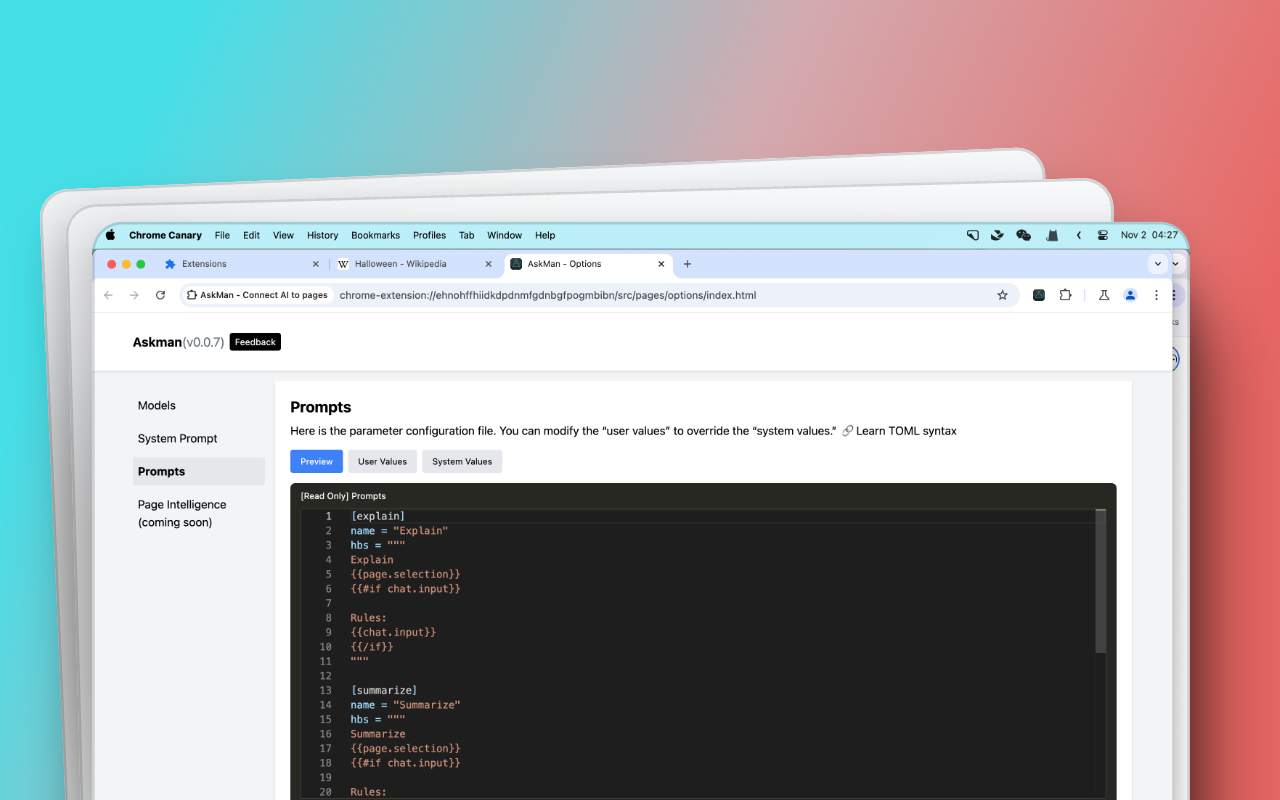Click the tag-shaped menu bar icon
This screenshot has width=1280, height=800.
coord(972,235)
